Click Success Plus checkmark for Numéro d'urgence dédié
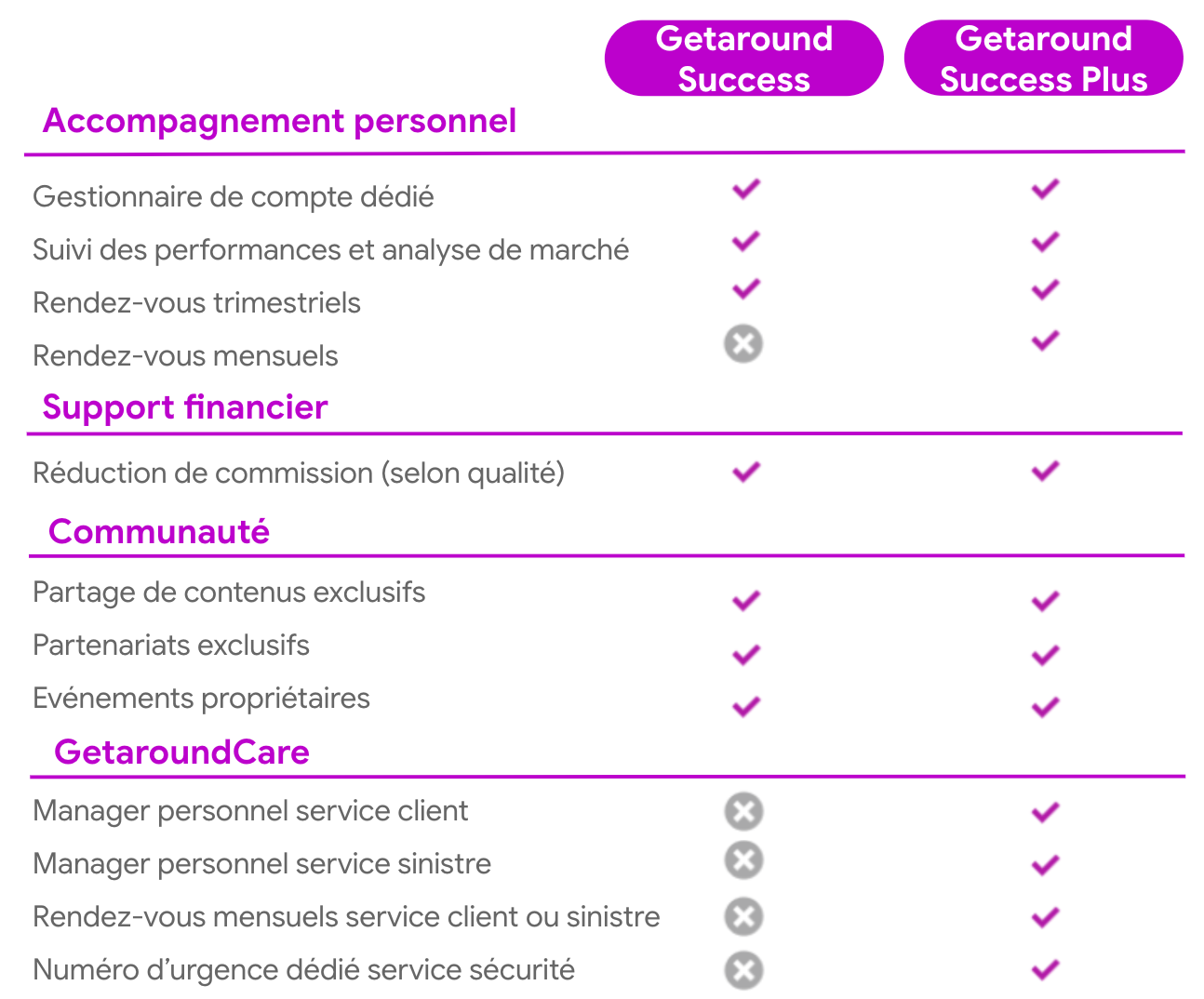Viewport: 1204px width, 999px height. coord(1045,970)
